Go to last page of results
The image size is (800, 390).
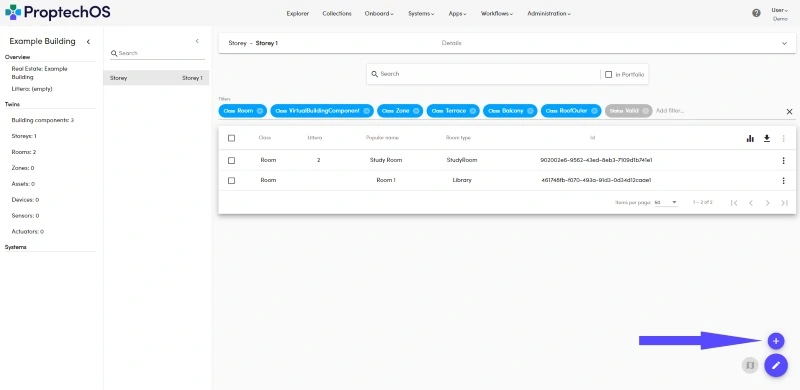pyautogui.click(x=784, y=203)
